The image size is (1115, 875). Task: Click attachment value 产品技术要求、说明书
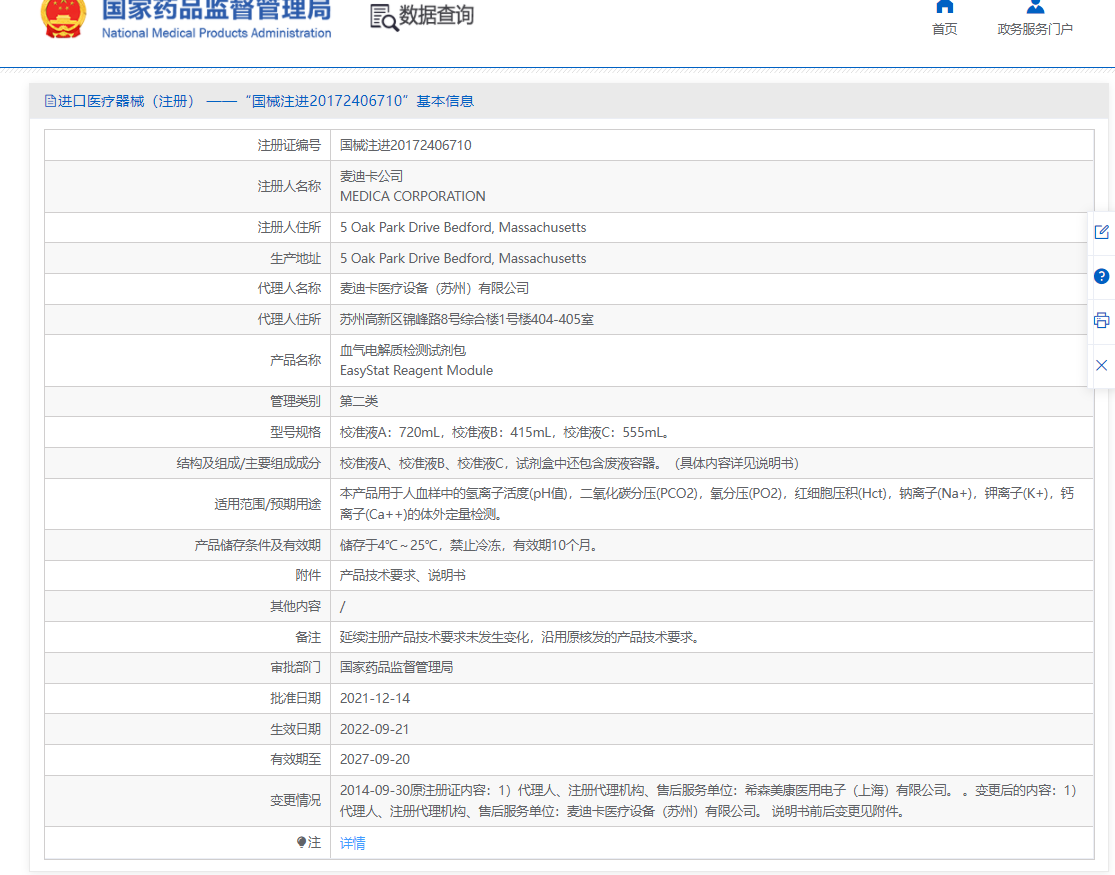[x=402, y=575]
